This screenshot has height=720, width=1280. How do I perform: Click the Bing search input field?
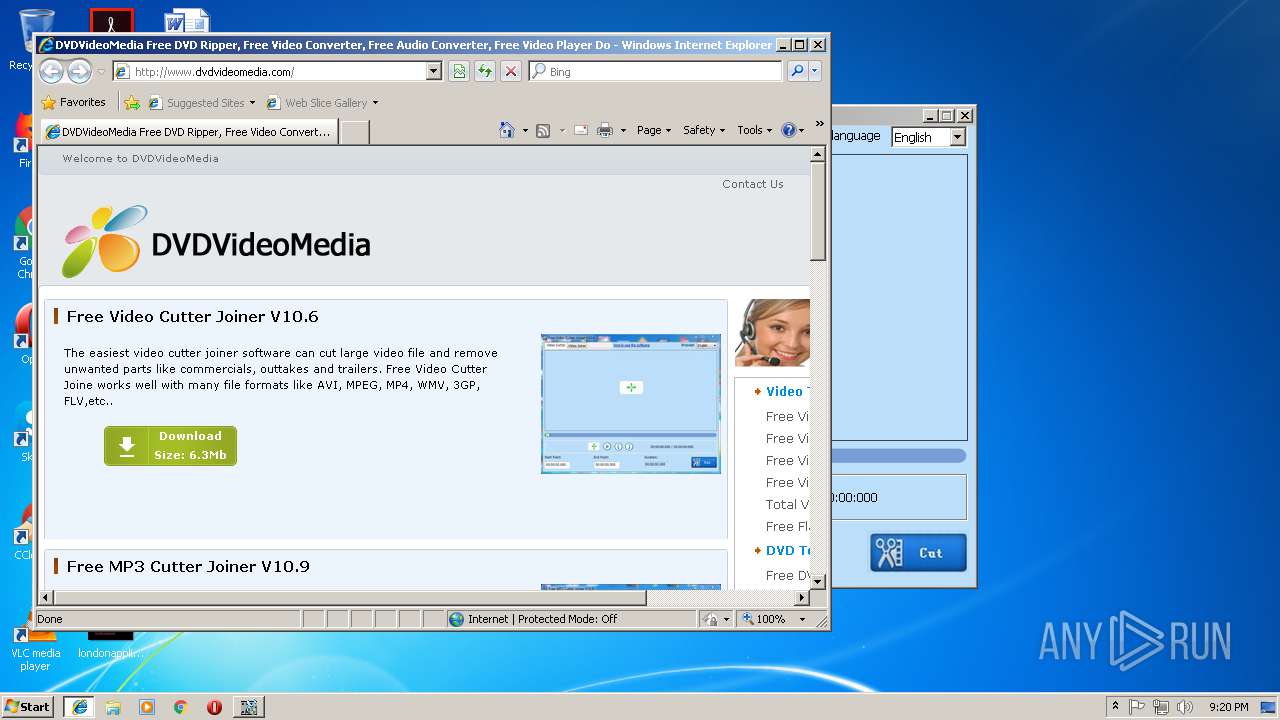point(664,71)
